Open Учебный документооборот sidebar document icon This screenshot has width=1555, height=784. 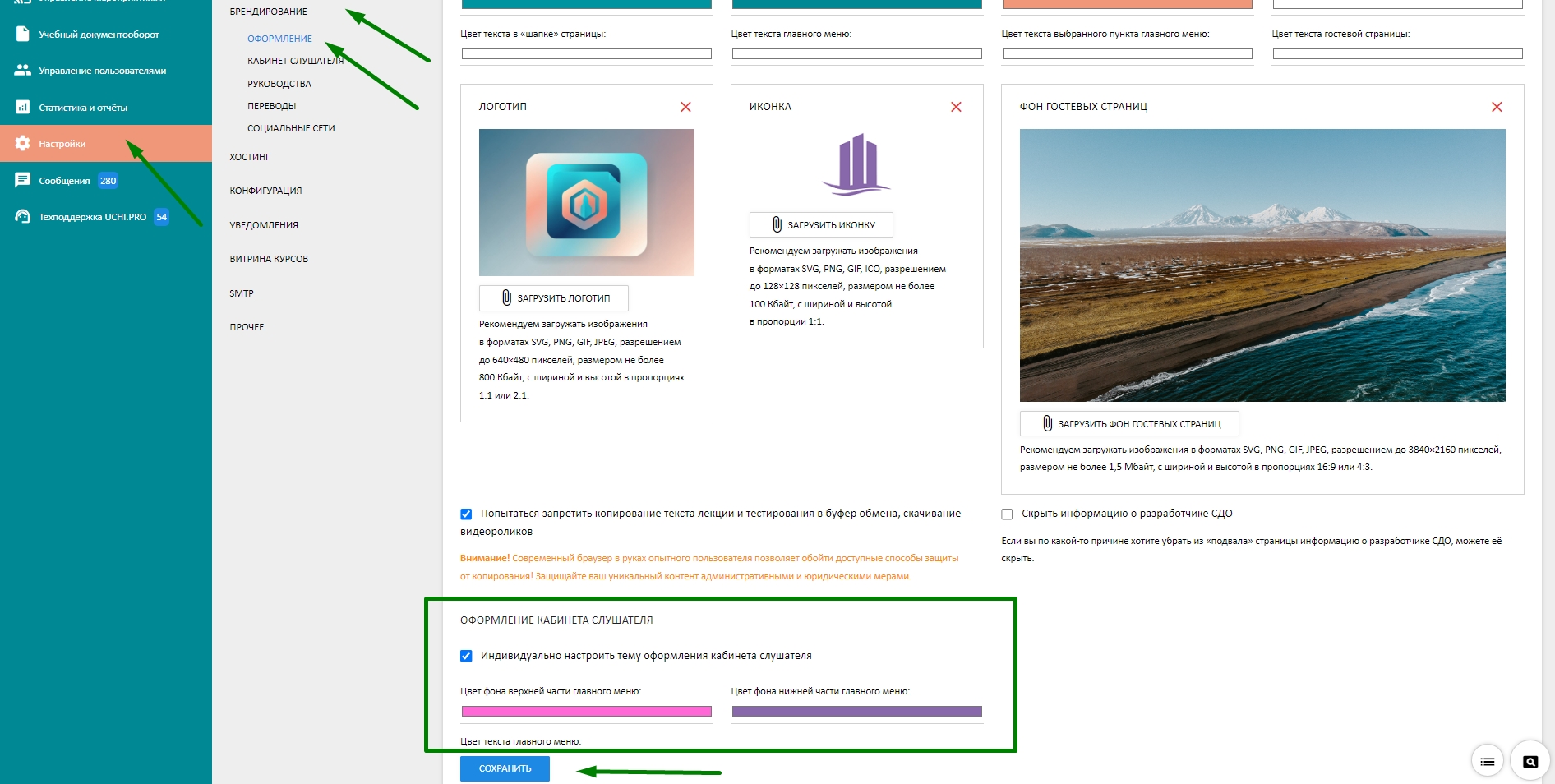pyautogui.click(x=23, y=35)
